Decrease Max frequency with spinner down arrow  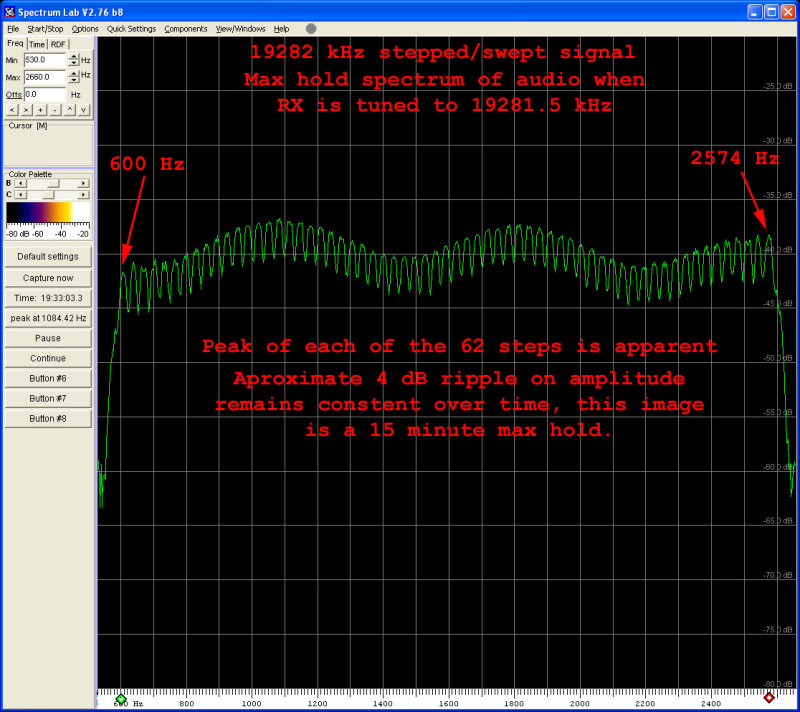[x=73, y=81]
